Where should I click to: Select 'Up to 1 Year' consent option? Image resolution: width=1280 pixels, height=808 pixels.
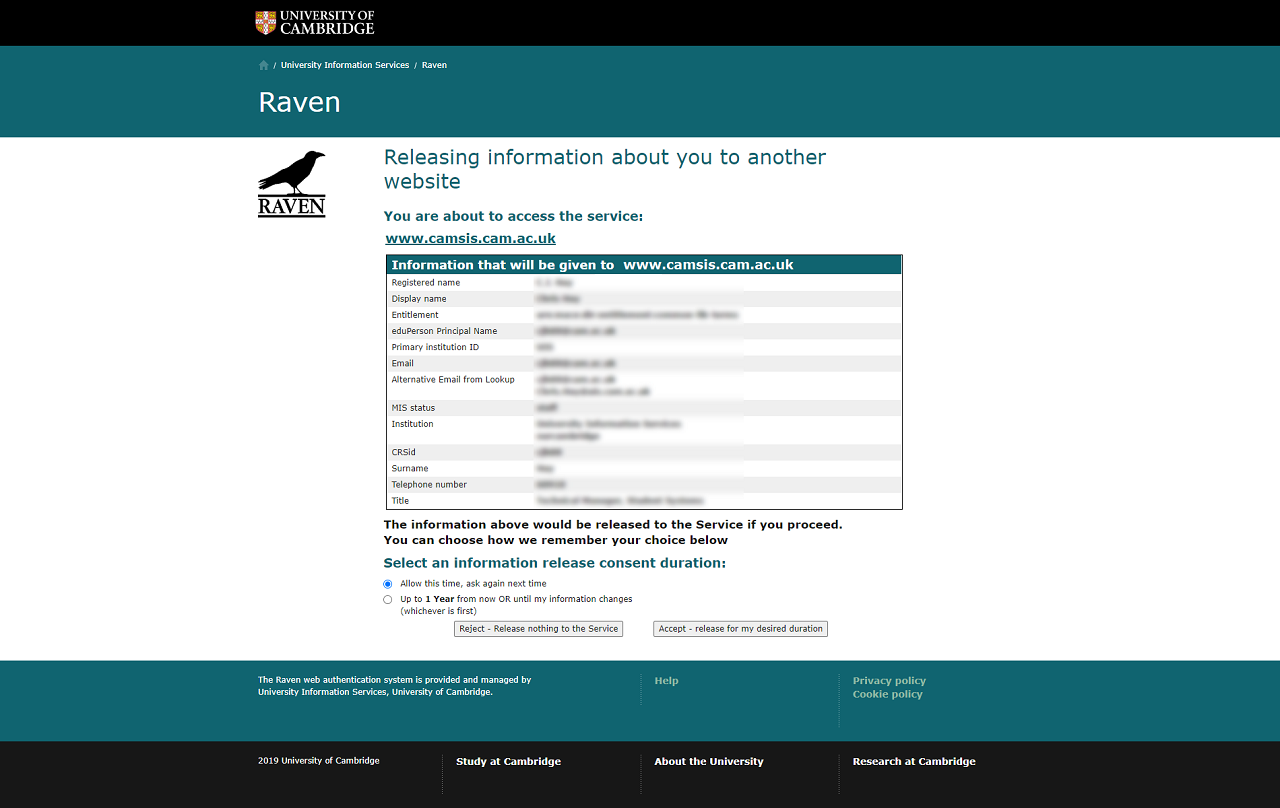[x=388, y=600]
